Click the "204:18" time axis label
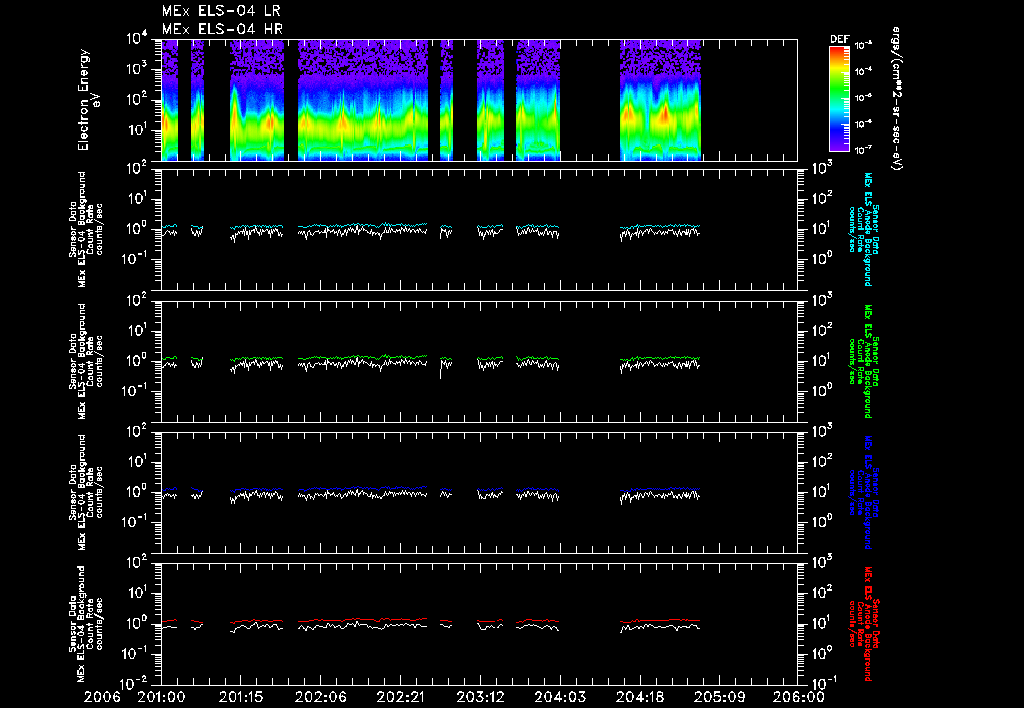Screen dimensions: 1024x708 click(639, 697)
